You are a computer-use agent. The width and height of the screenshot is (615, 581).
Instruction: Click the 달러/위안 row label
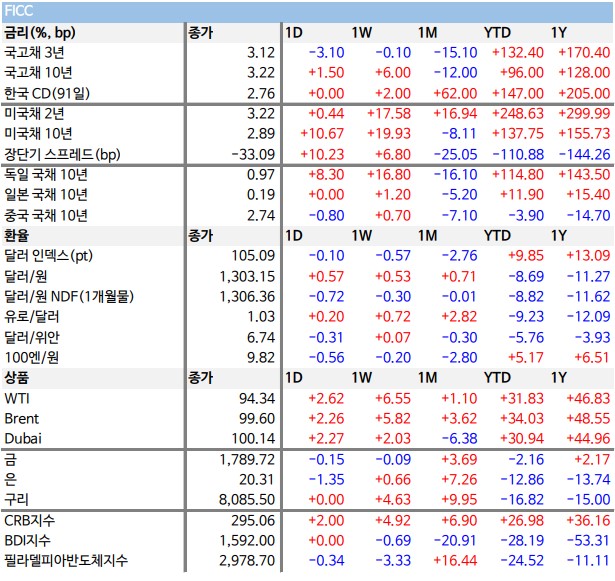tap(32, 337)
